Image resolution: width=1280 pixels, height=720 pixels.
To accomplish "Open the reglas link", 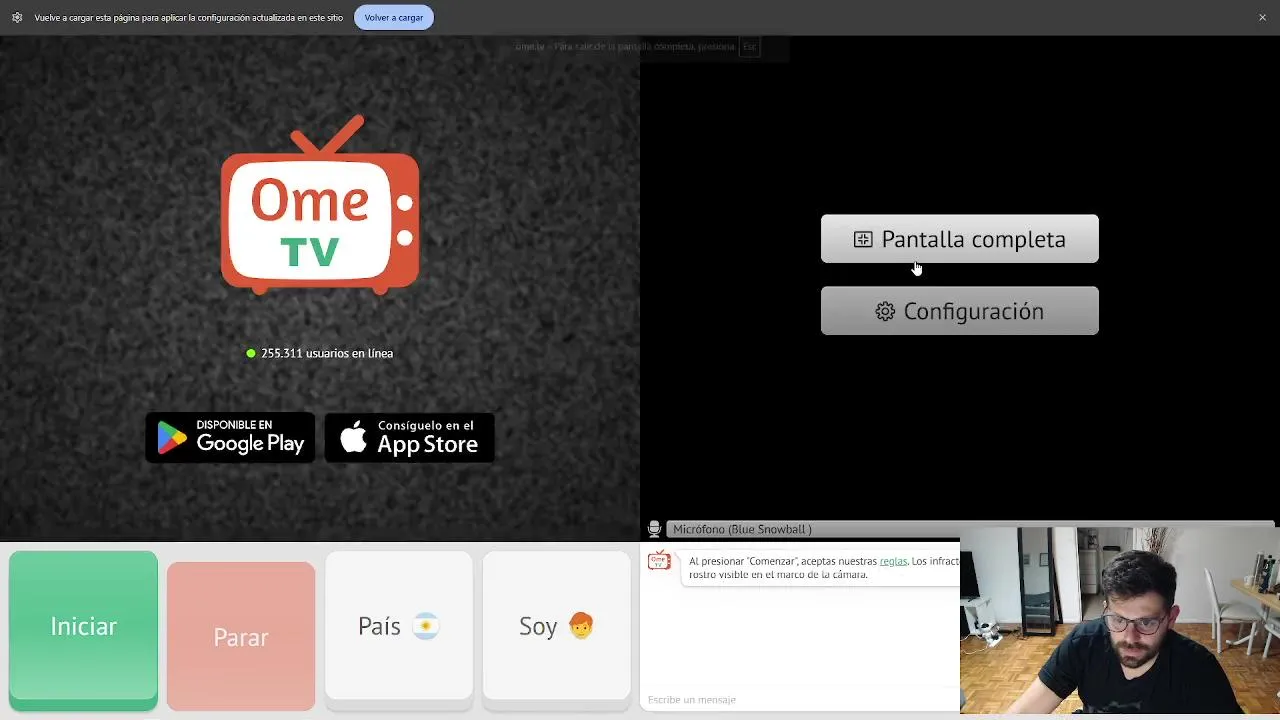I will click(x=893, y=561).
